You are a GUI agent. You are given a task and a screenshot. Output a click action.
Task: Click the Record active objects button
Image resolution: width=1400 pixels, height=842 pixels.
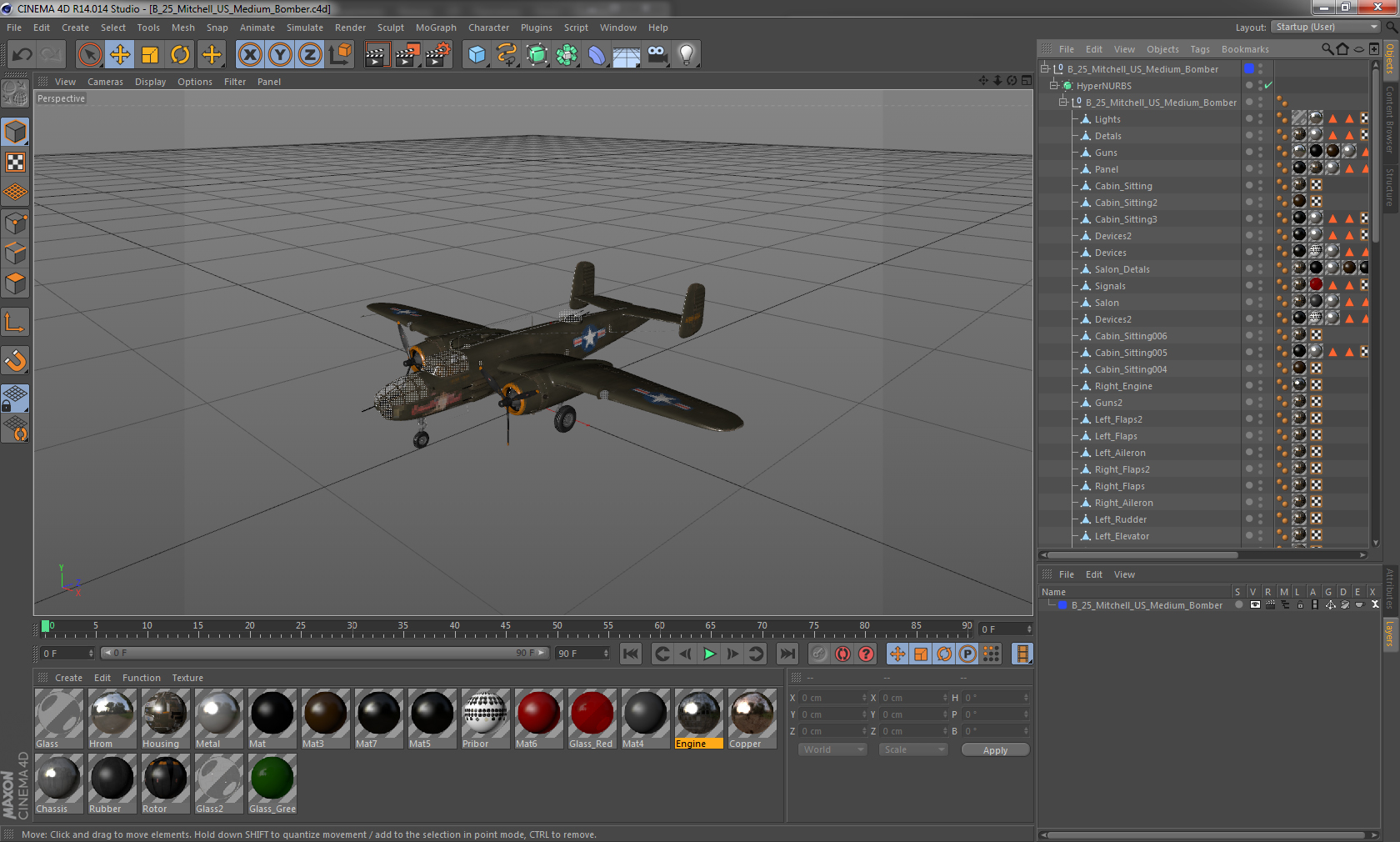(x=819, y=654)
